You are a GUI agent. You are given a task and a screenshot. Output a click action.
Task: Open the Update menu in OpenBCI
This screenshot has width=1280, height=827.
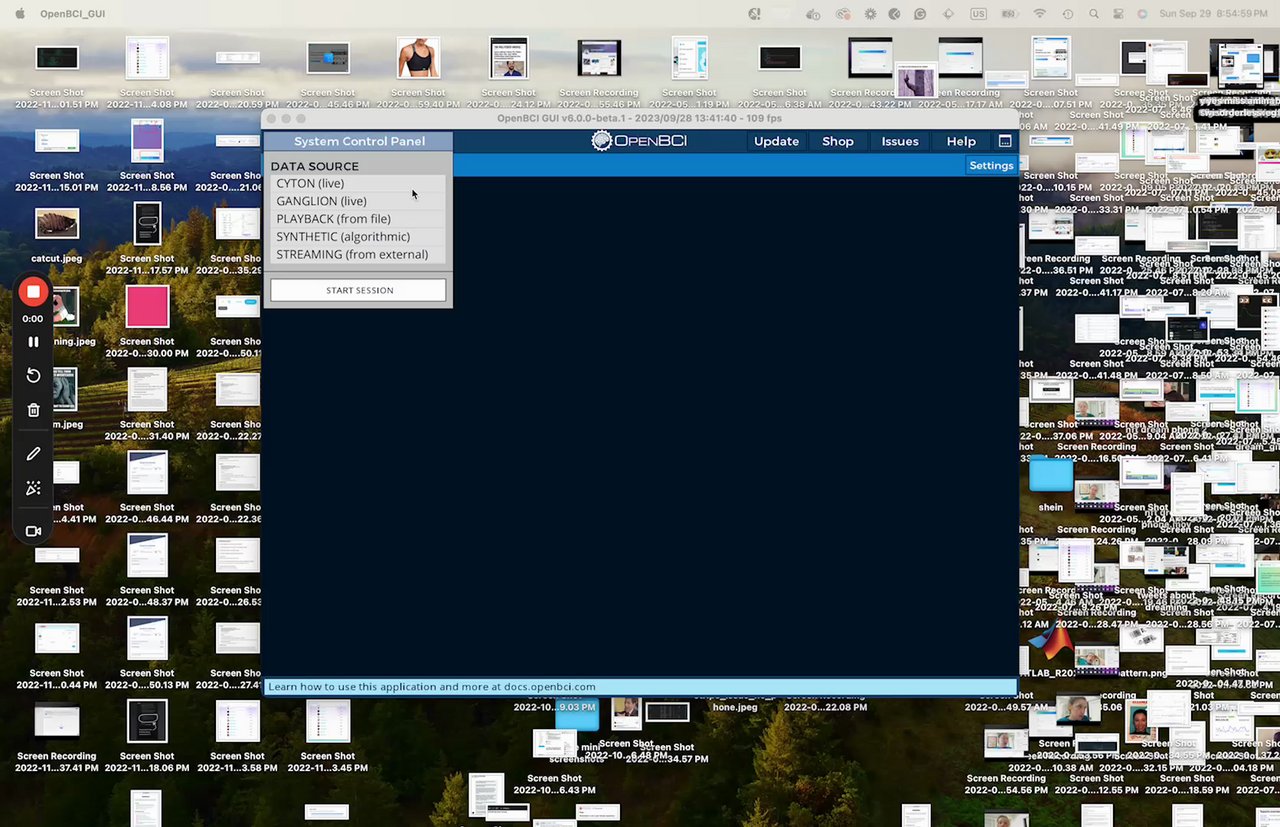point(776,141)
